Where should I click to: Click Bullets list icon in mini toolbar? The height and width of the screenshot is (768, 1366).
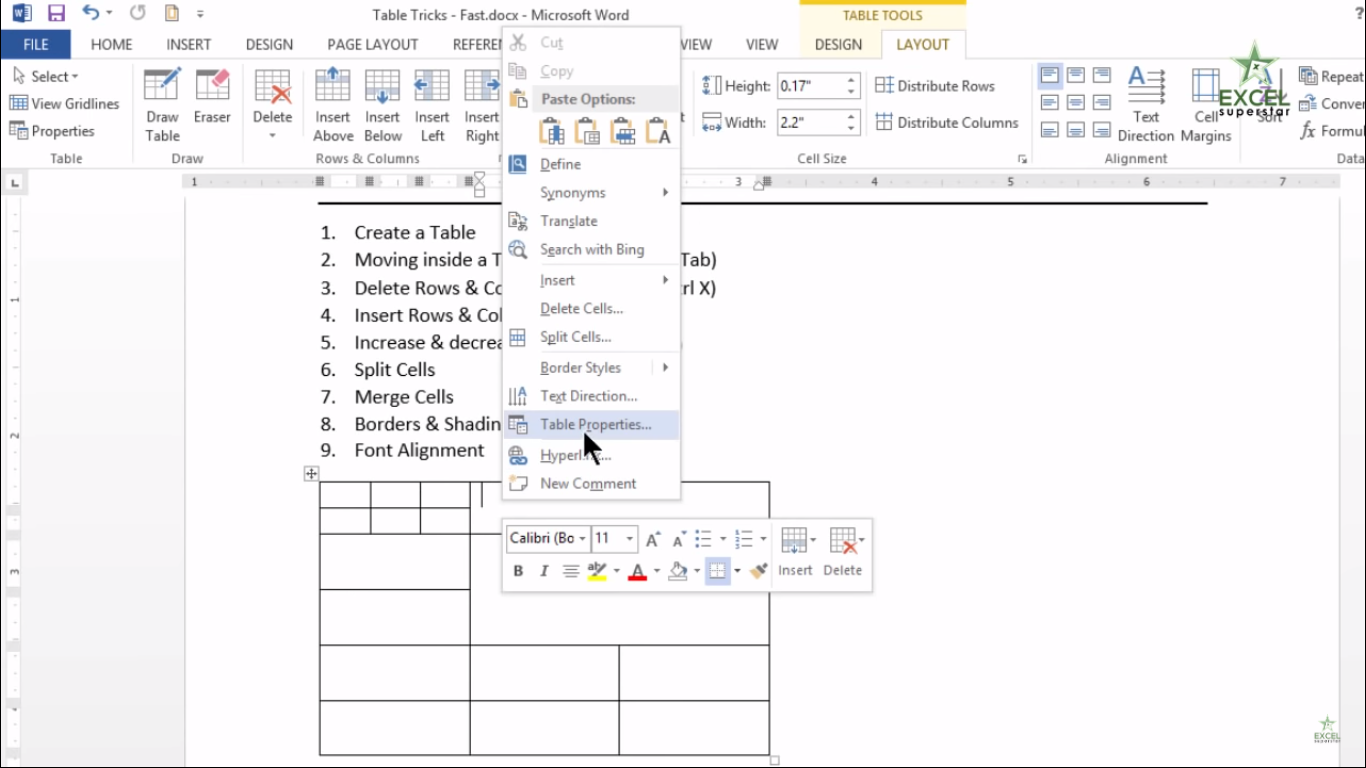pyautogui.click(x=704, y=539)
